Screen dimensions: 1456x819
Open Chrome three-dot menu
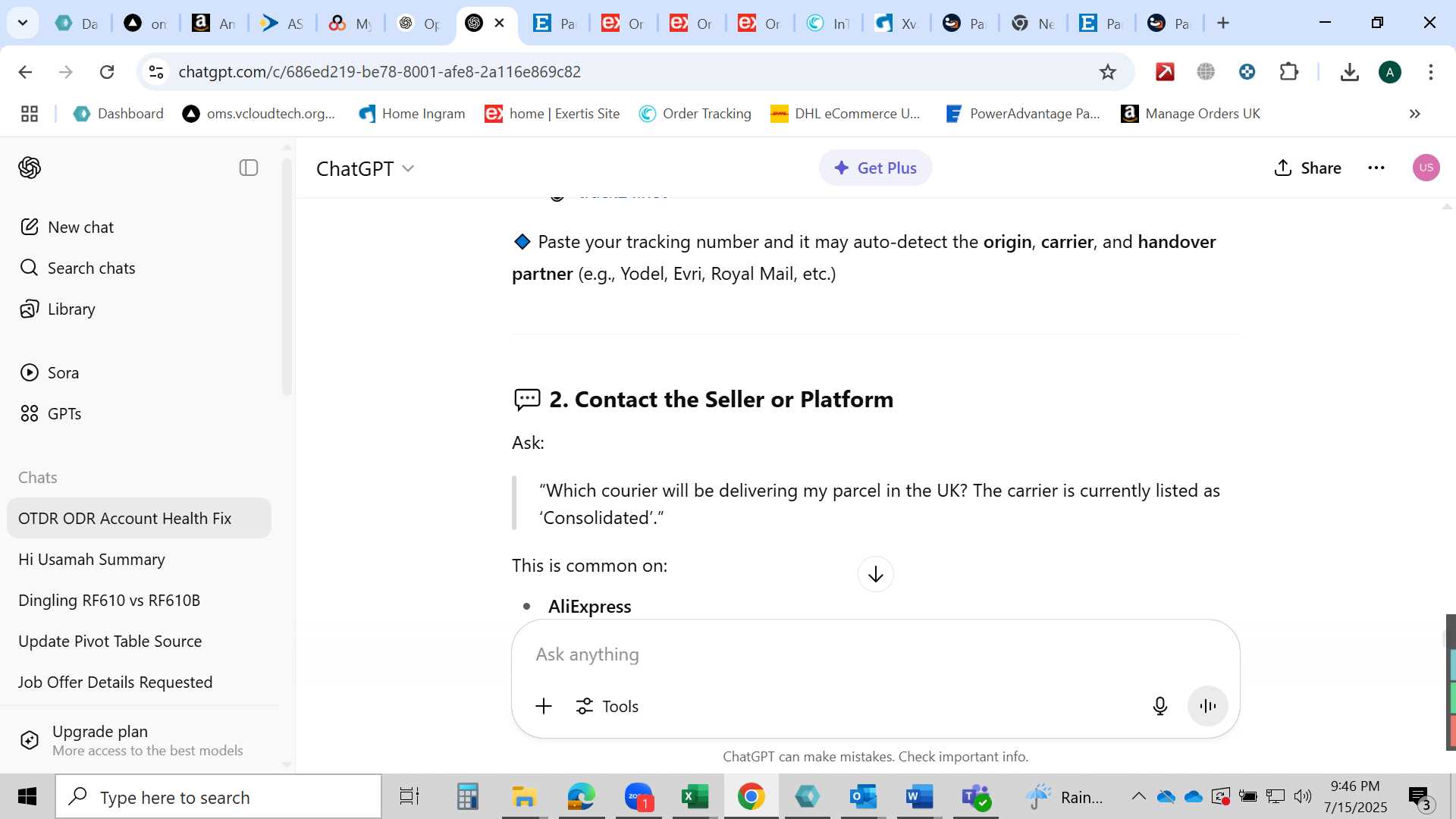click(1431, 71)
